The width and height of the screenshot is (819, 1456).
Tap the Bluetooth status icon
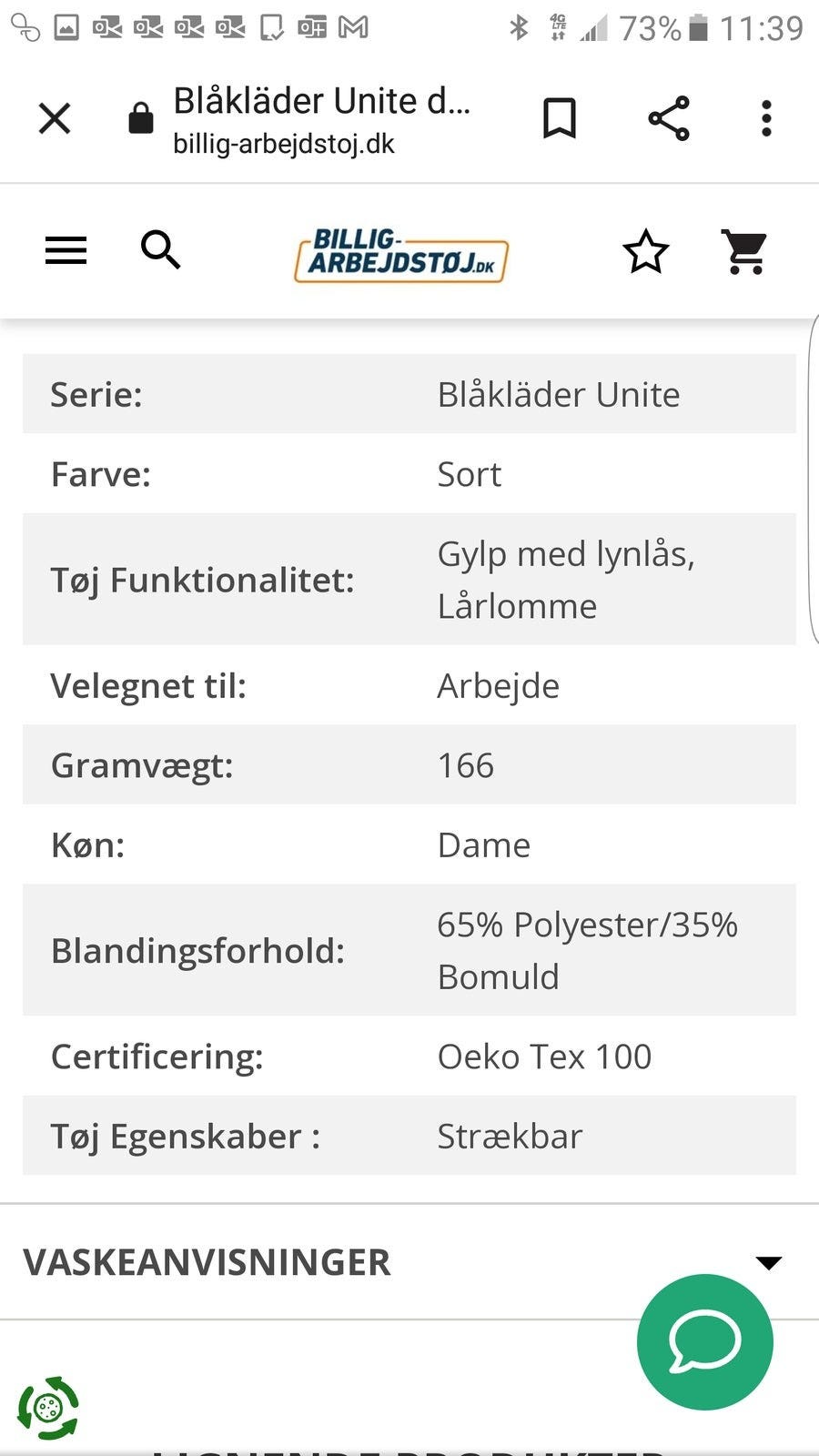click(519, 28)
